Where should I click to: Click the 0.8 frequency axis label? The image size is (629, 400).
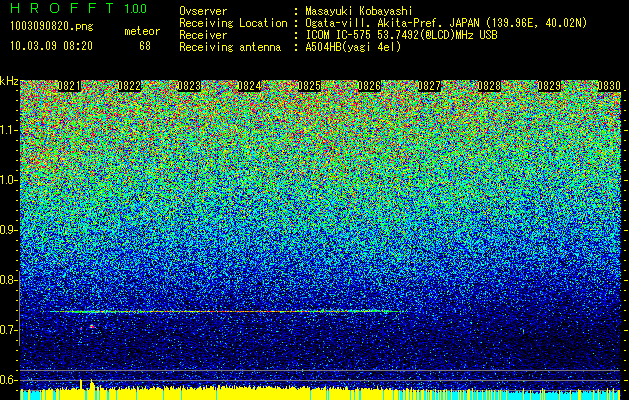(8, 280)
